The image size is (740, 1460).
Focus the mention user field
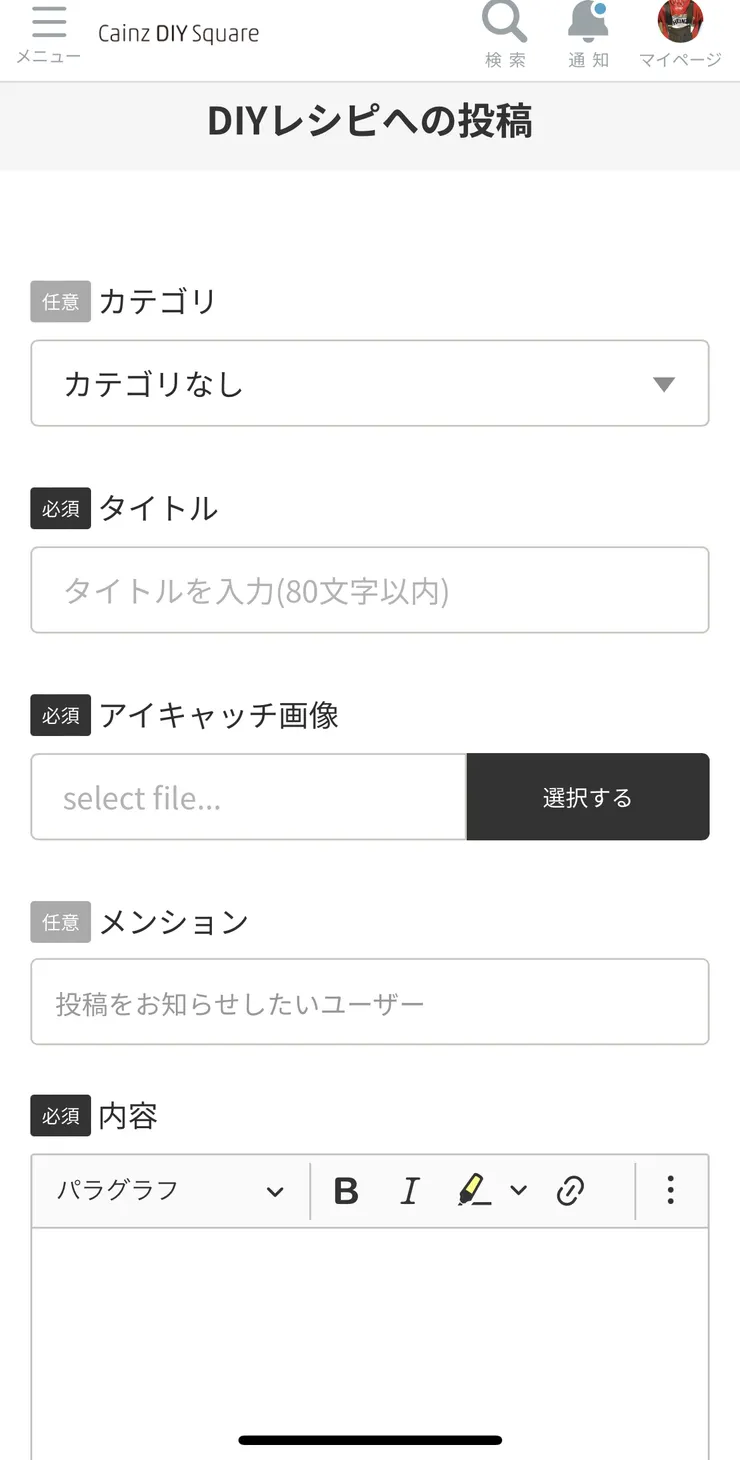coord(370,1003)
